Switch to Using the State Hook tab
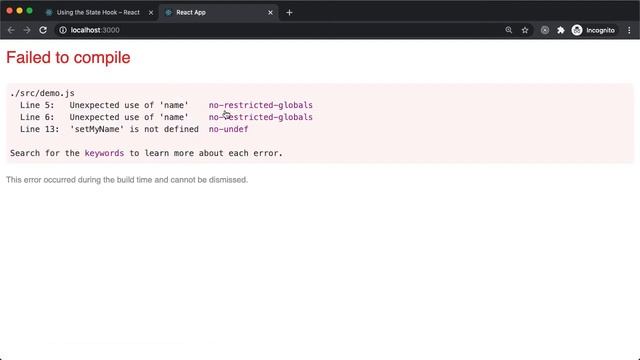 coord(98,13)
